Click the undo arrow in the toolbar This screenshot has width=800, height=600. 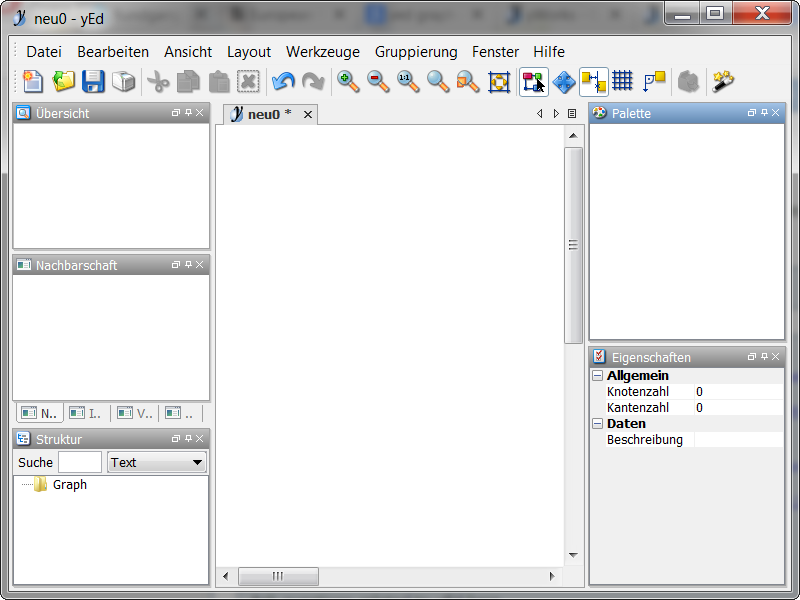coord(283,82)
